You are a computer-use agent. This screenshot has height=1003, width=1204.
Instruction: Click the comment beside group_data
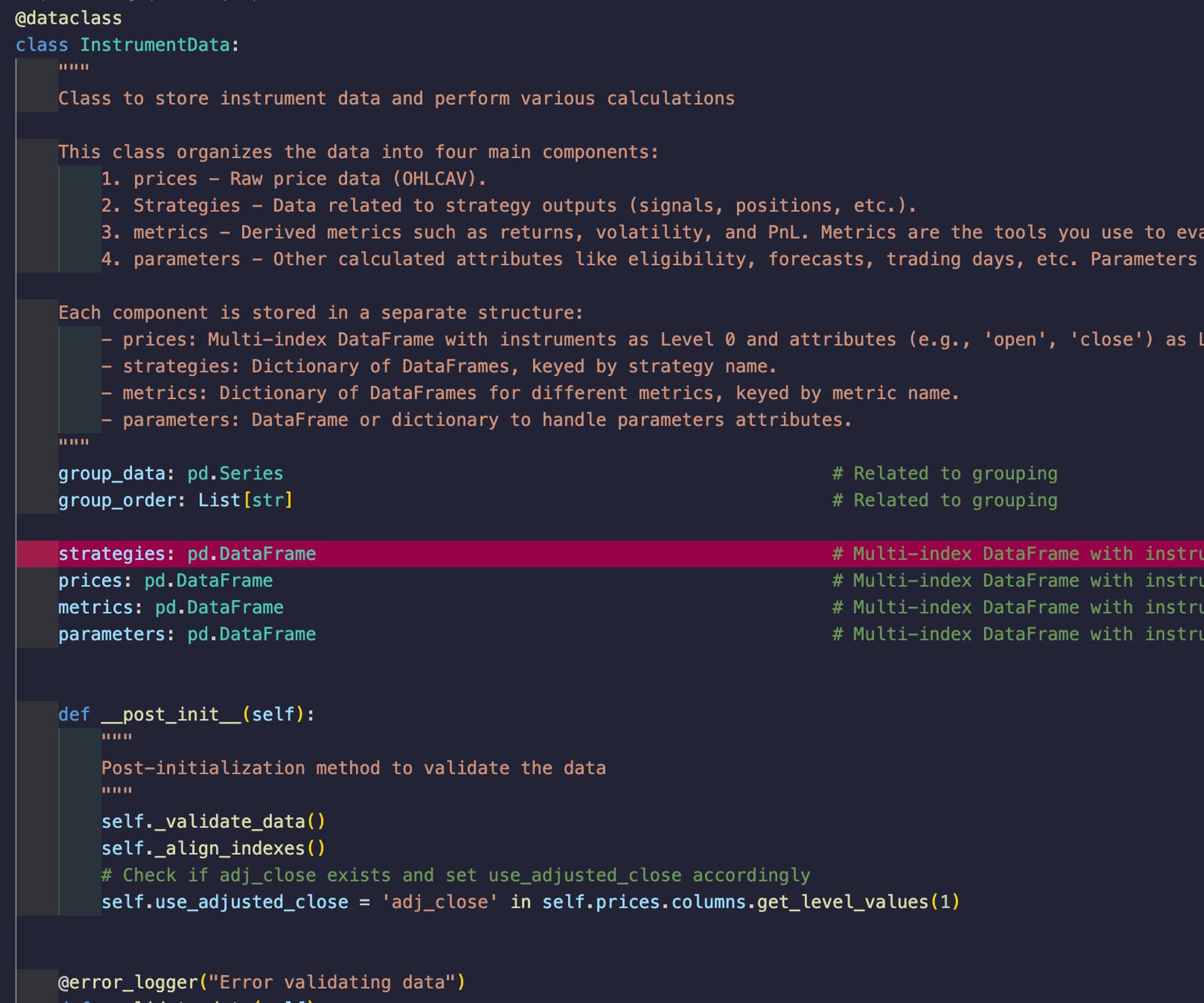pos(945,473)
